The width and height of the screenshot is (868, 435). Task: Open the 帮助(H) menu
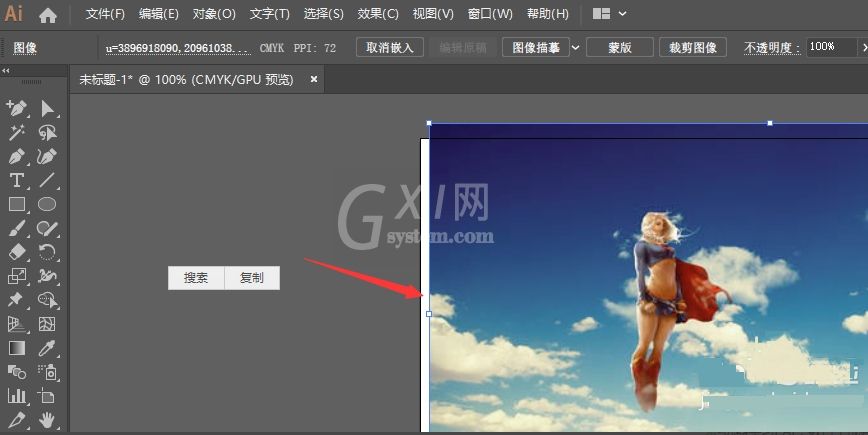tap(547, 14)
